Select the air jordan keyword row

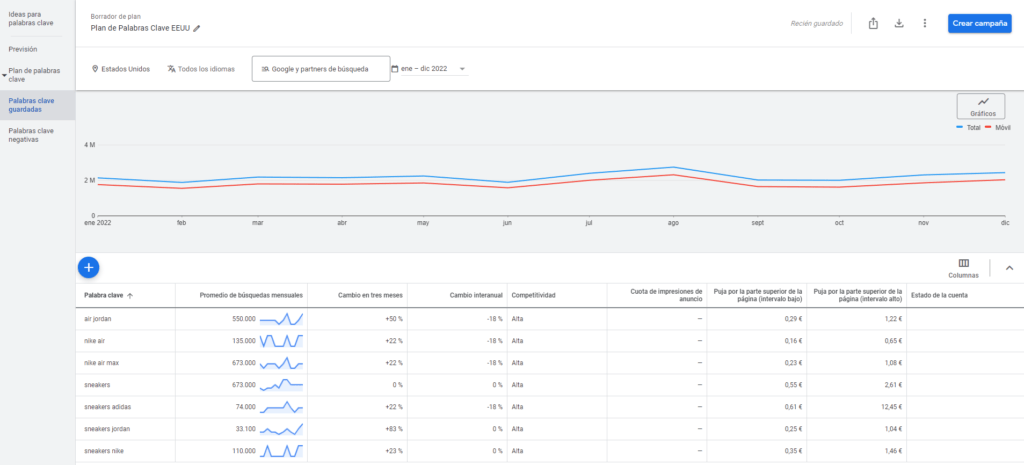[549, 319]
